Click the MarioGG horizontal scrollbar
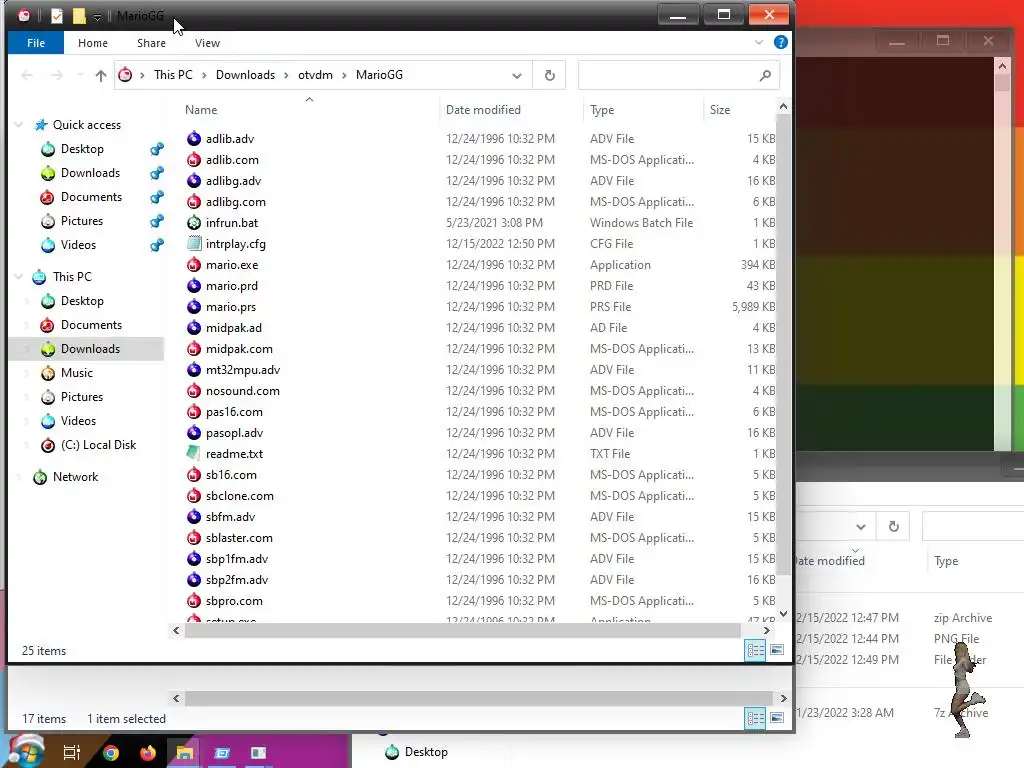 pos(462,630)
